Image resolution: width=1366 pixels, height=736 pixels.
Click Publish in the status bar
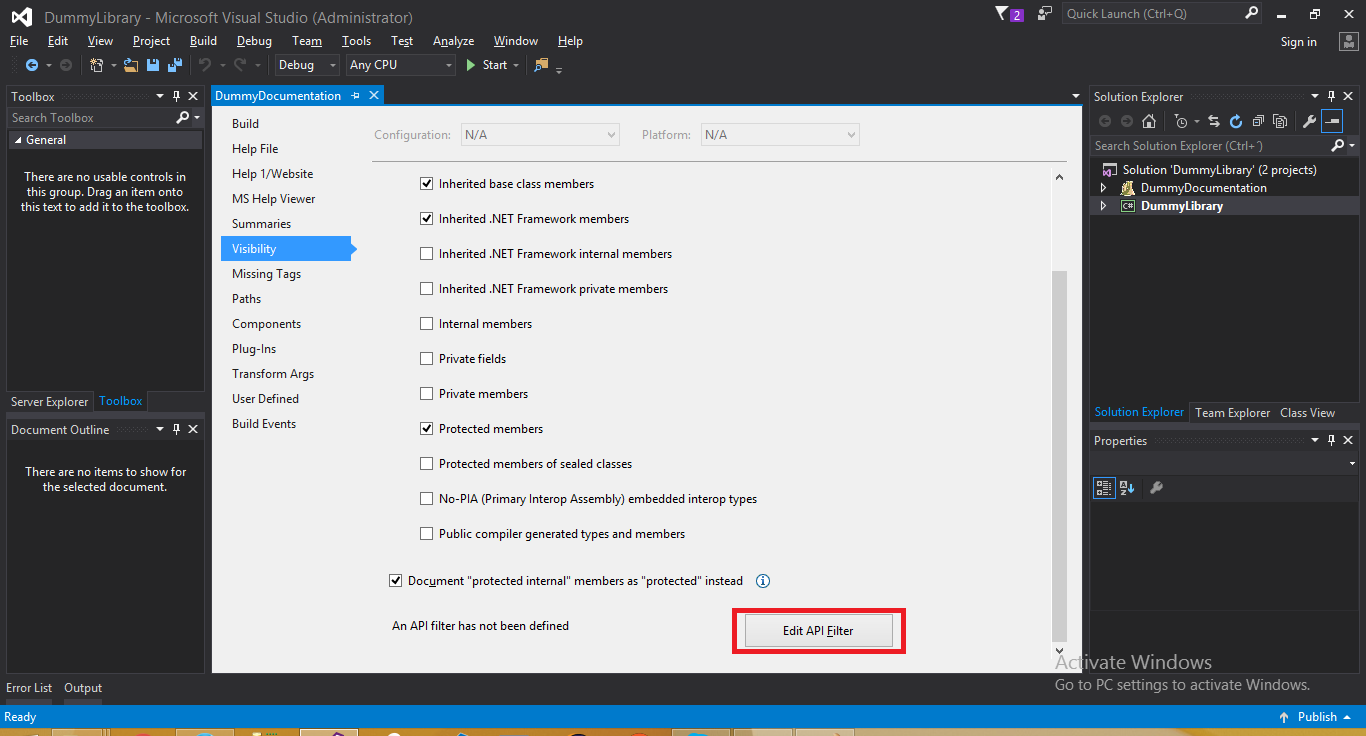pyautogui.click(x=1317, y=717)
